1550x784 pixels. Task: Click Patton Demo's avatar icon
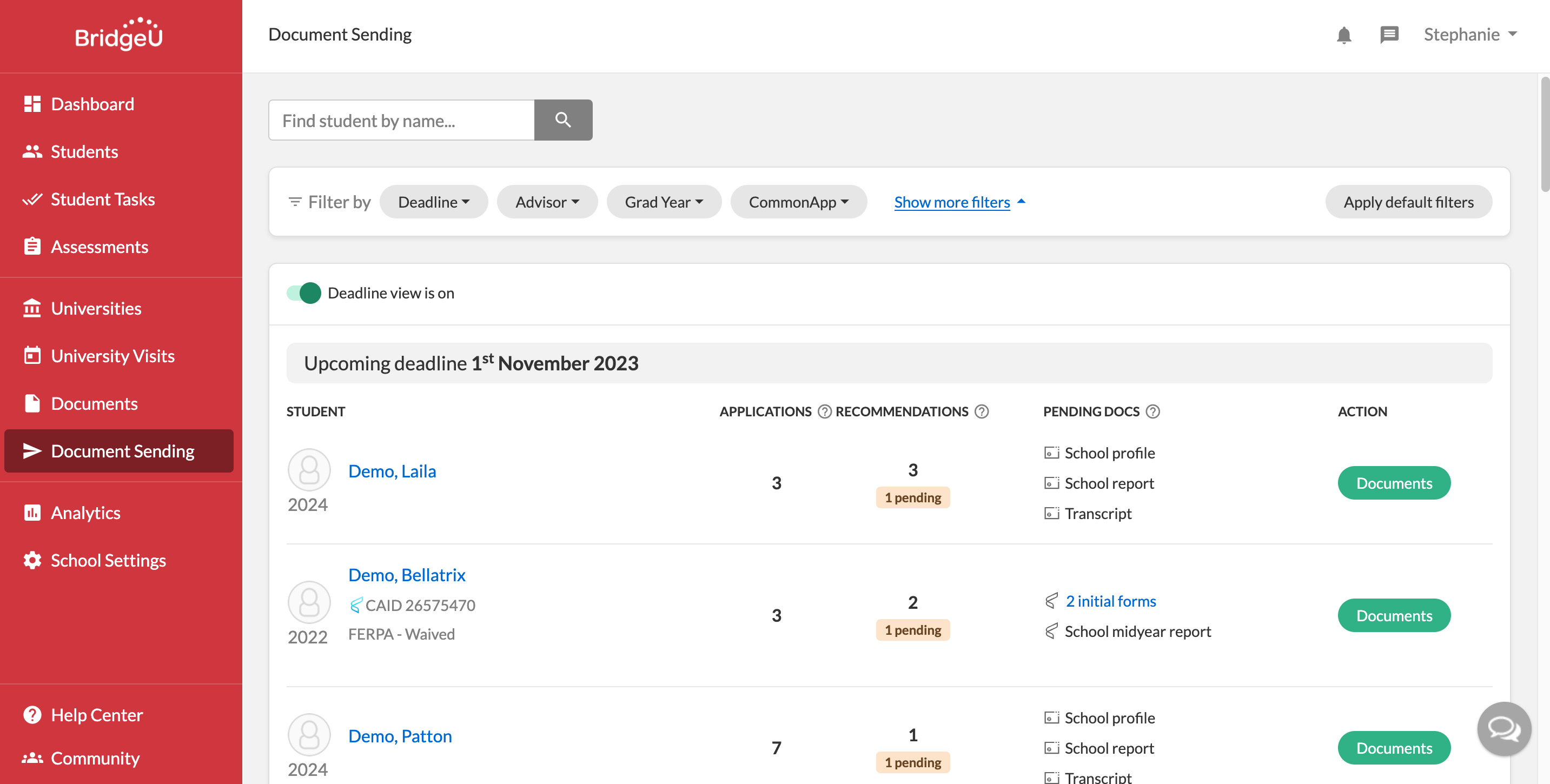click(x=309, y=735)
